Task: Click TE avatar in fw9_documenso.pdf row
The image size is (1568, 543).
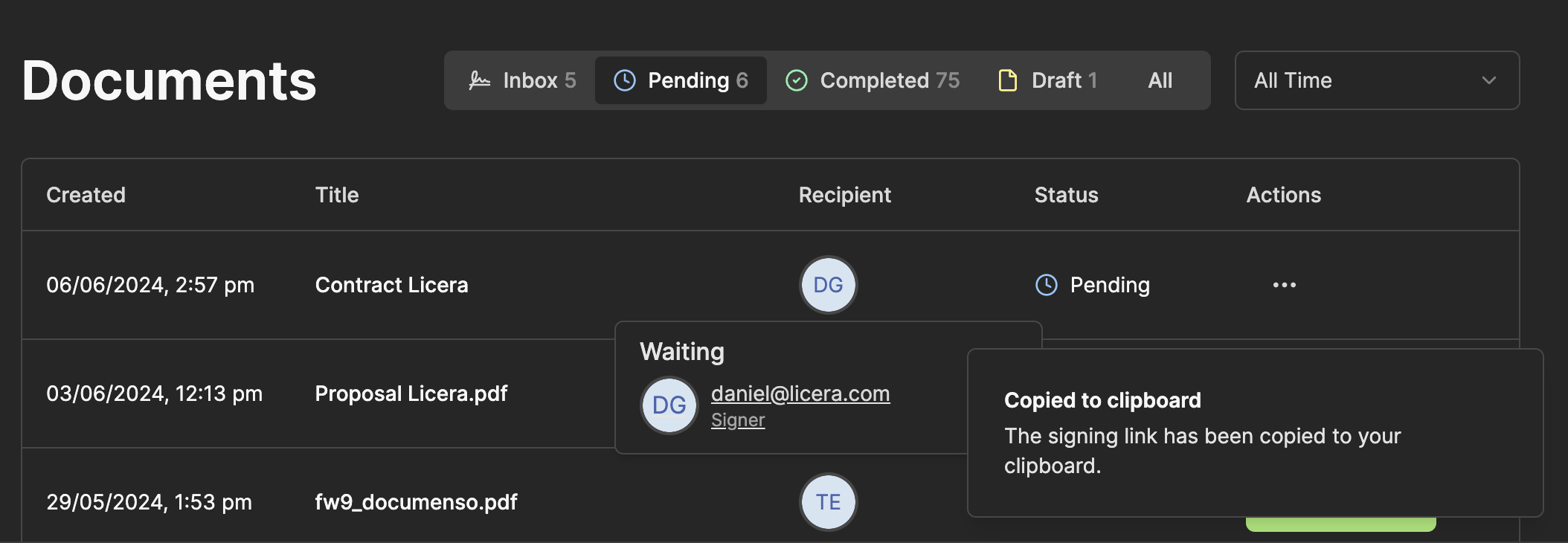Action: pyautogui.click(x=828, y=502)
